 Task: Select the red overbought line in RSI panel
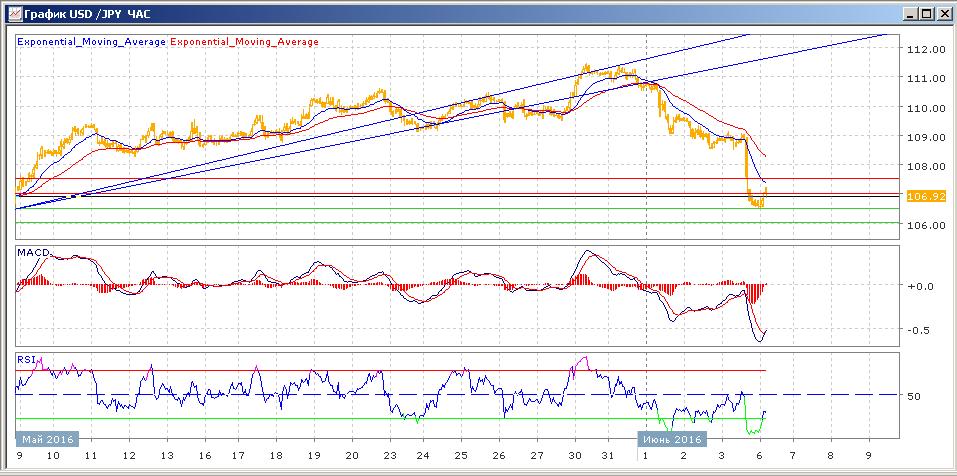pyautogui.click(x=400, y=370)
